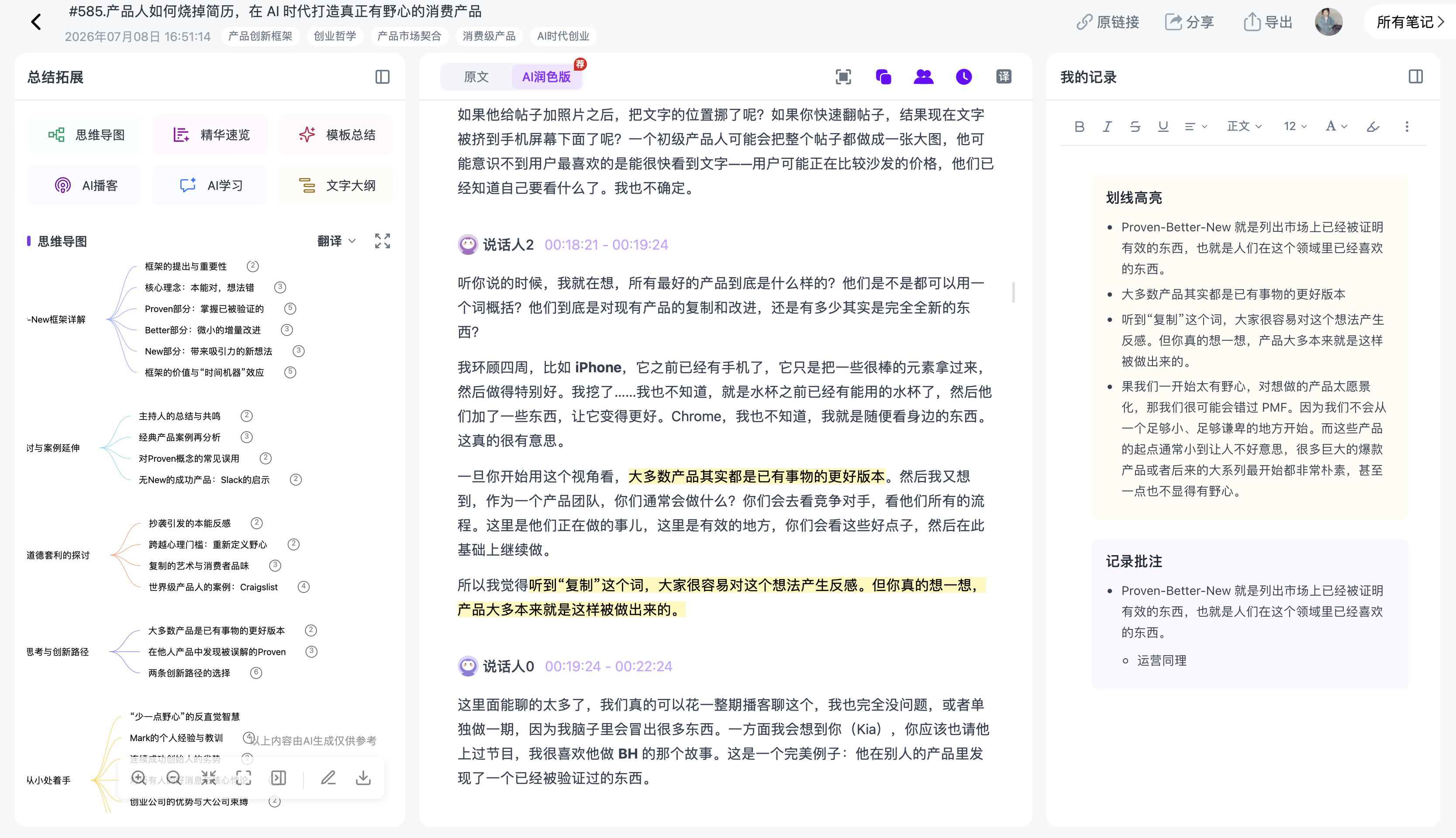Image resolution: width=1456 pixels, height=838 pixels.
Task: Jump to timestamp 00:18:21 - 00:19:24
Action: [x=606, y=244]
